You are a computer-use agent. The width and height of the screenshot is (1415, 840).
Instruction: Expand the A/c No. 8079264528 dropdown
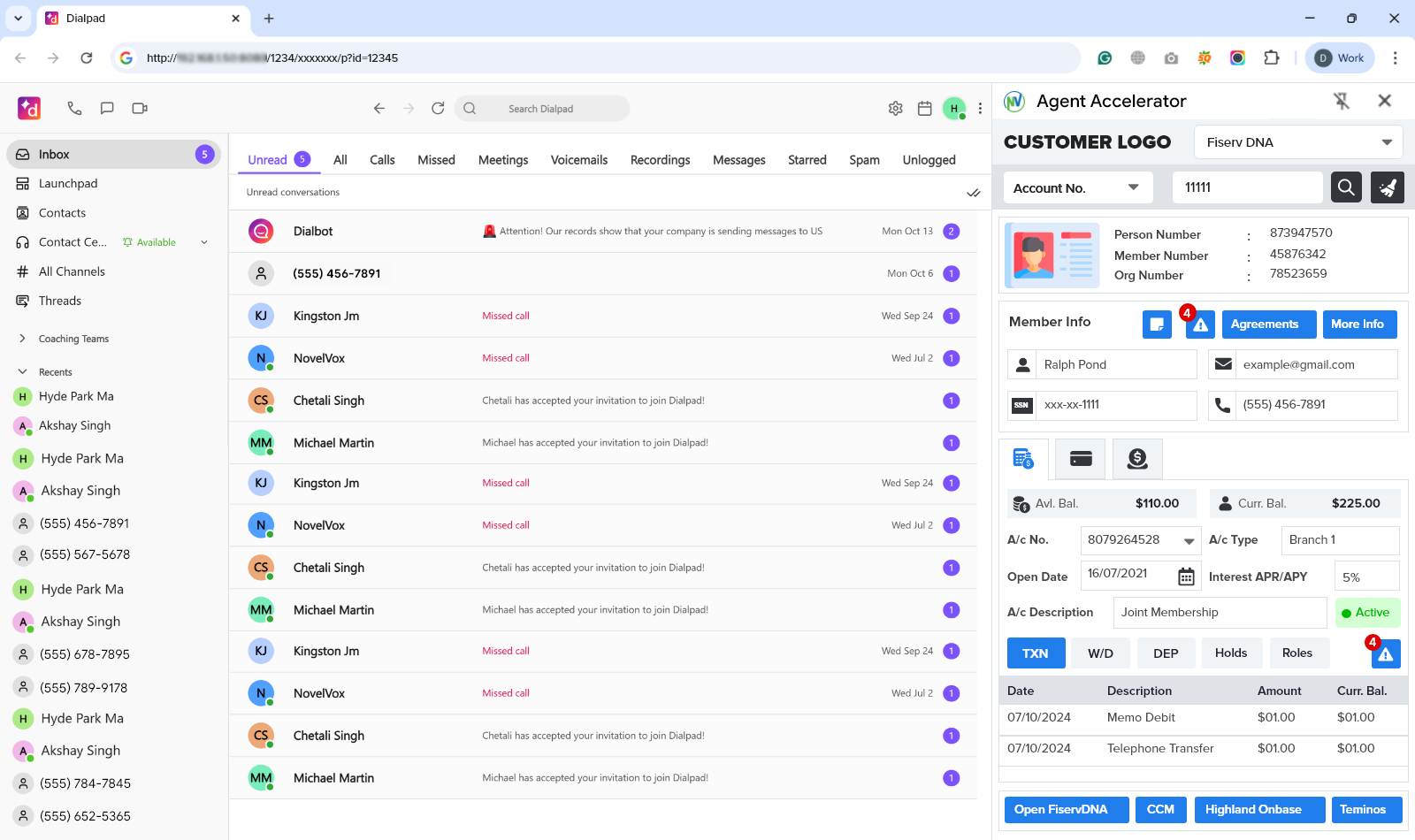pyautogui.click(x=1141, y=540)
